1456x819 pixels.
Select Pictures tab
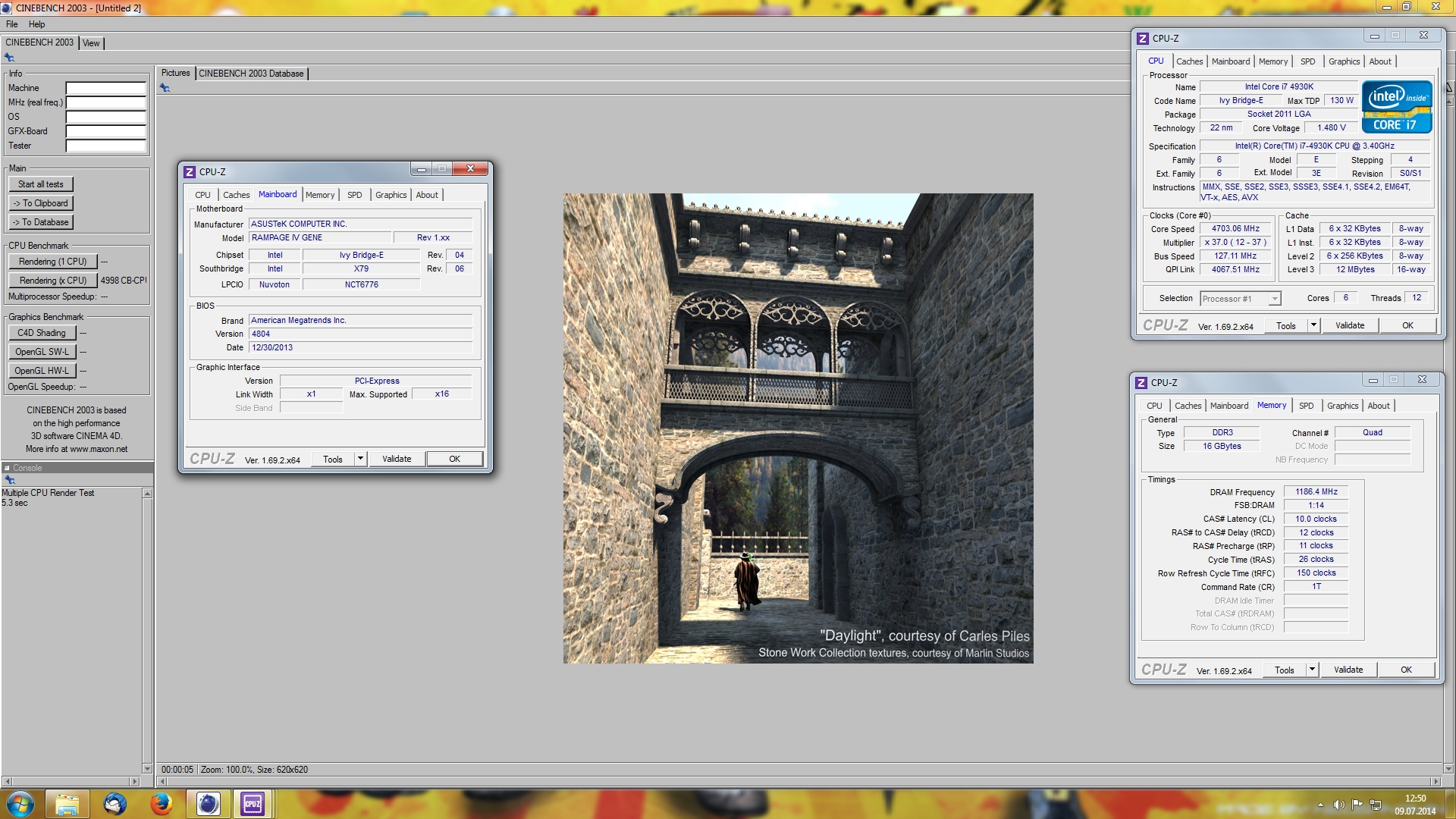(175, 74)
